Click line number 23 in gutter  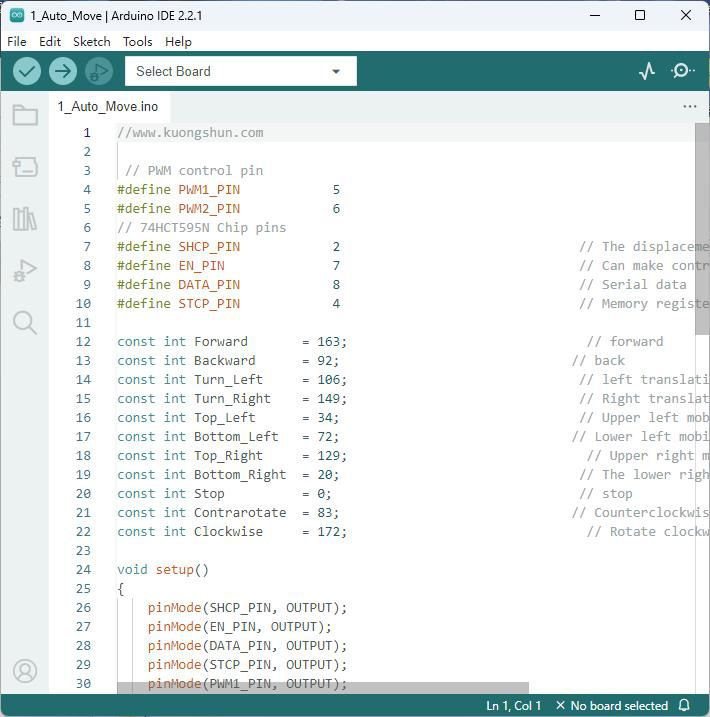click(x=83, y=551)
